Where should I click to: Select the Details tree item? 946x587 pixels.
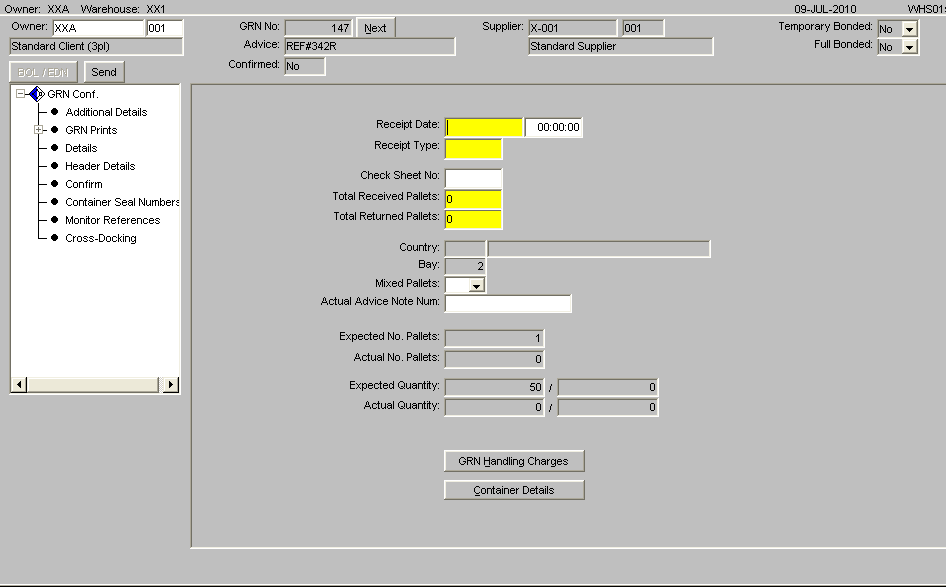pyautogui.click(x=81, y=148)
